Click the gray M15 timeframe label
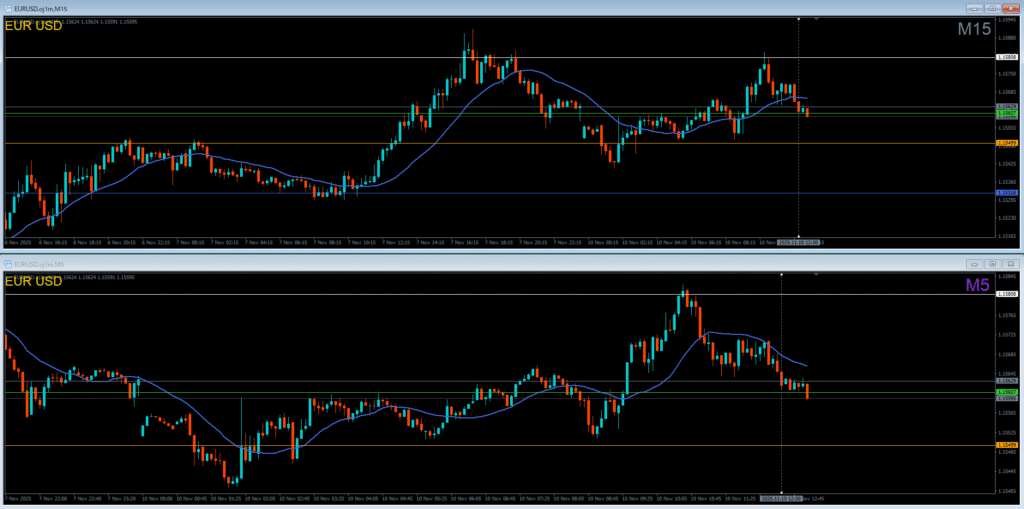Image resolution: width=1024 pixels, height=509 pixels. 974,29
